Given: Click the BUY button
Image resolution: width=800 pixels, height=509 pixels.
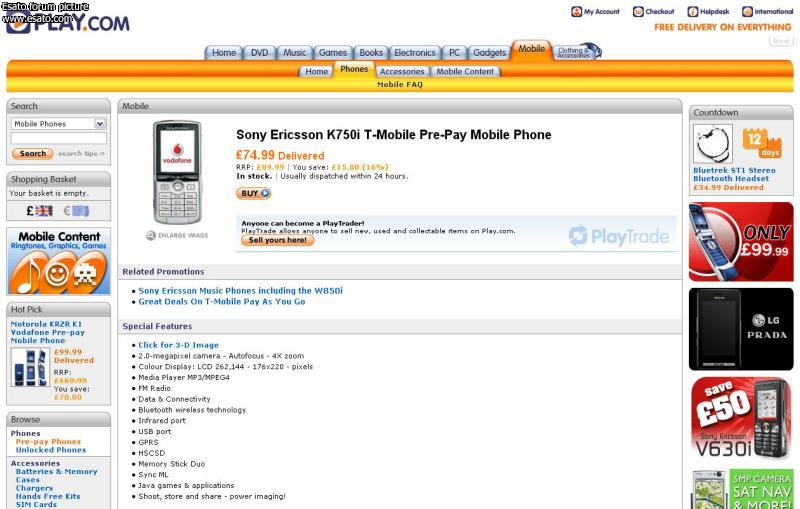Looking at the screenshot, I should (x=253, y=194).
